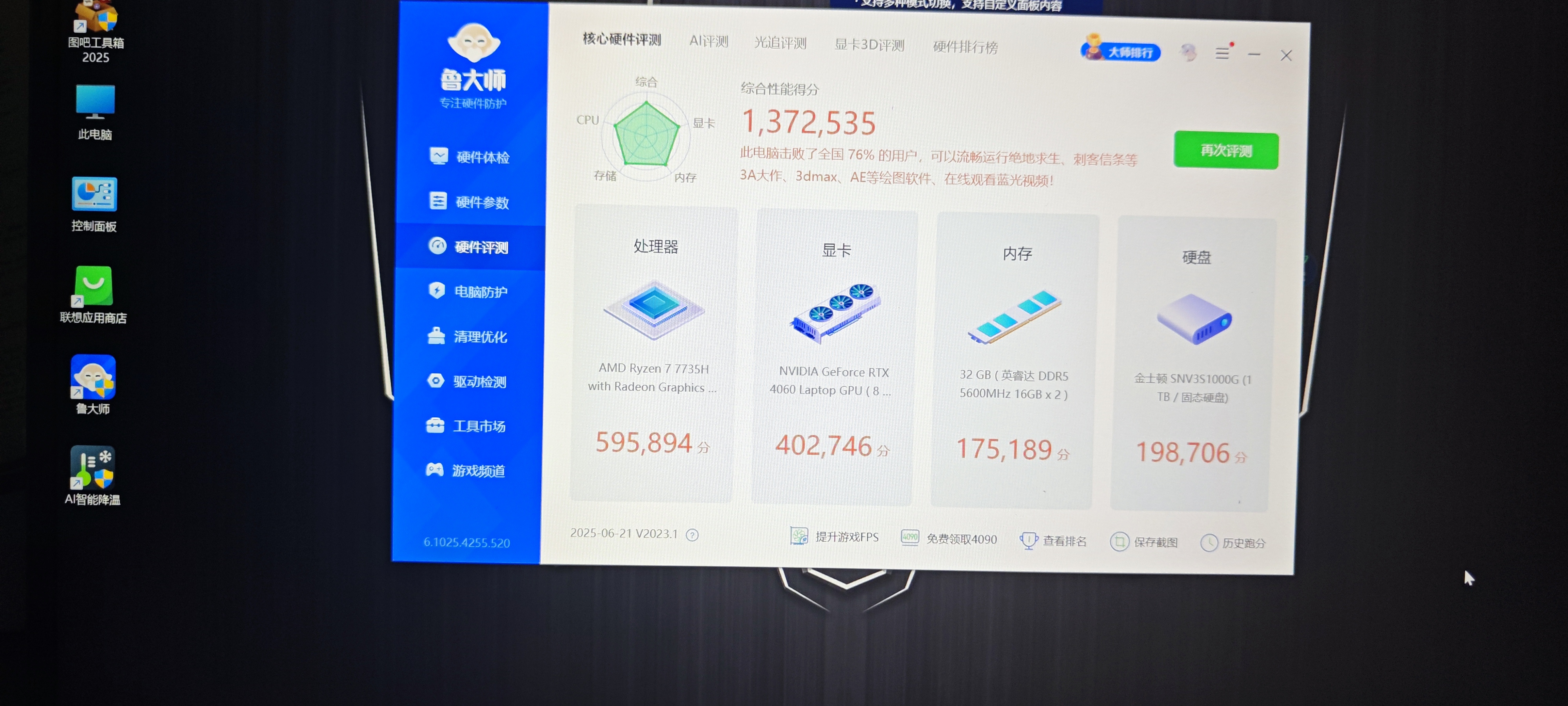Select 硬件评测 in the sidebar
1568x706 pixels.
point(469,247)
